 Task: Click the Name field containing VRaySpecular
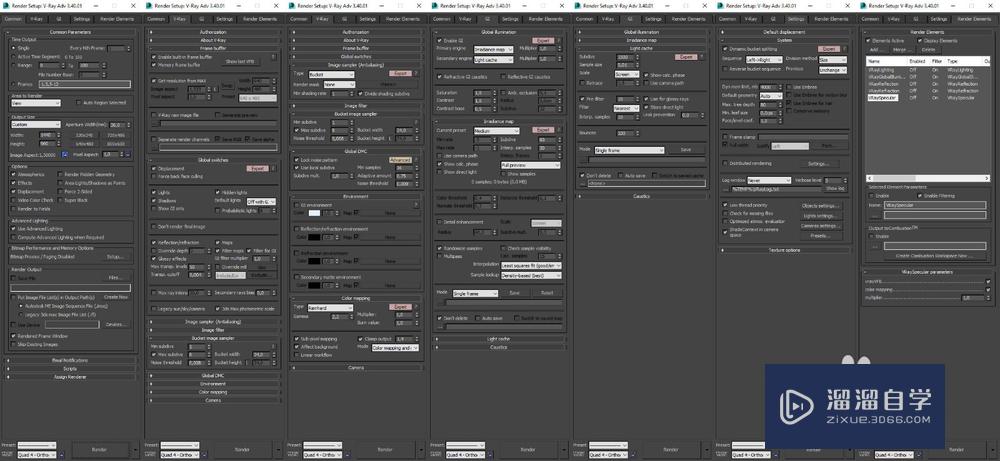coord(935,205)
